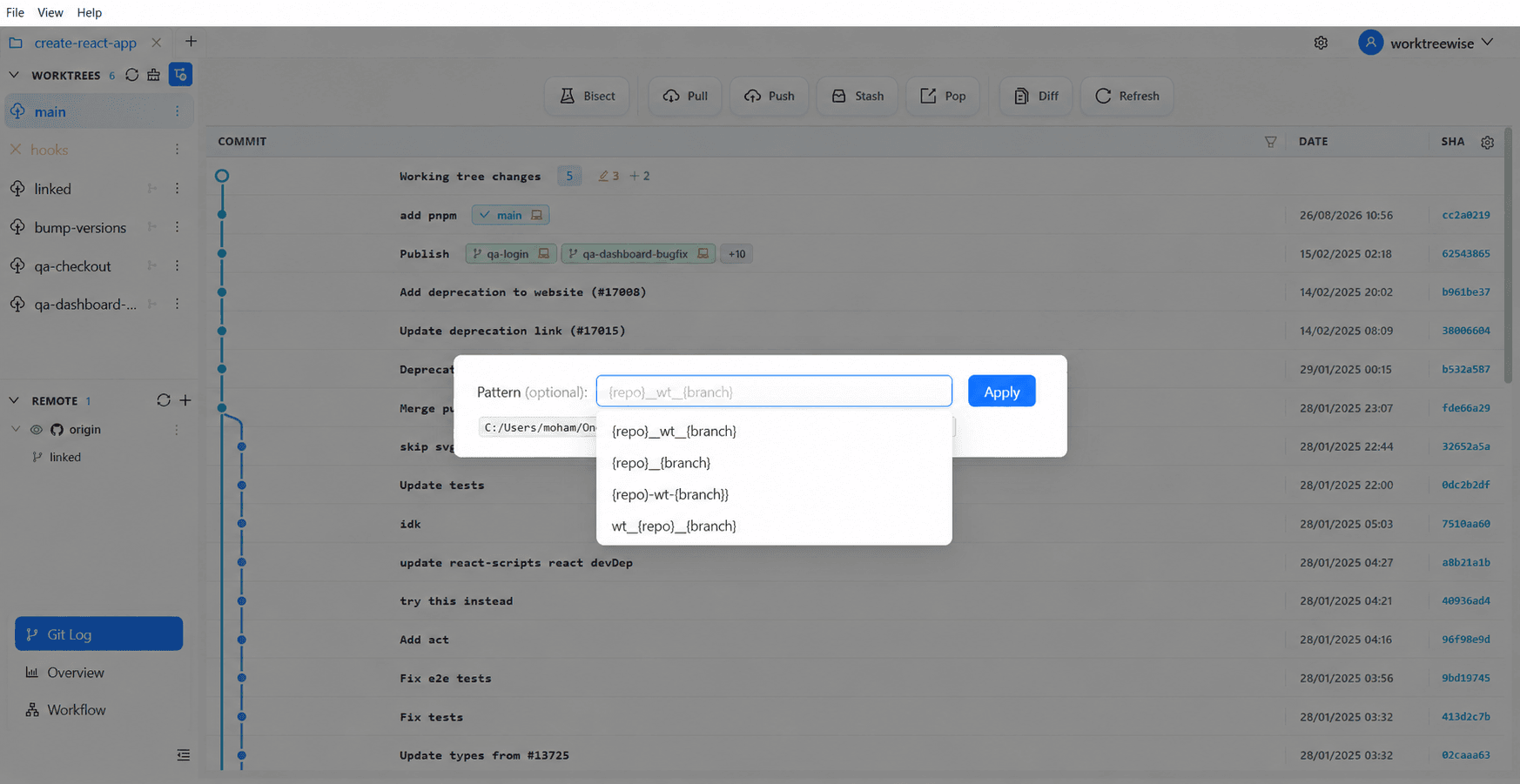Click the Pop toolbar button

pyautogui.click(x=943, y=96)
